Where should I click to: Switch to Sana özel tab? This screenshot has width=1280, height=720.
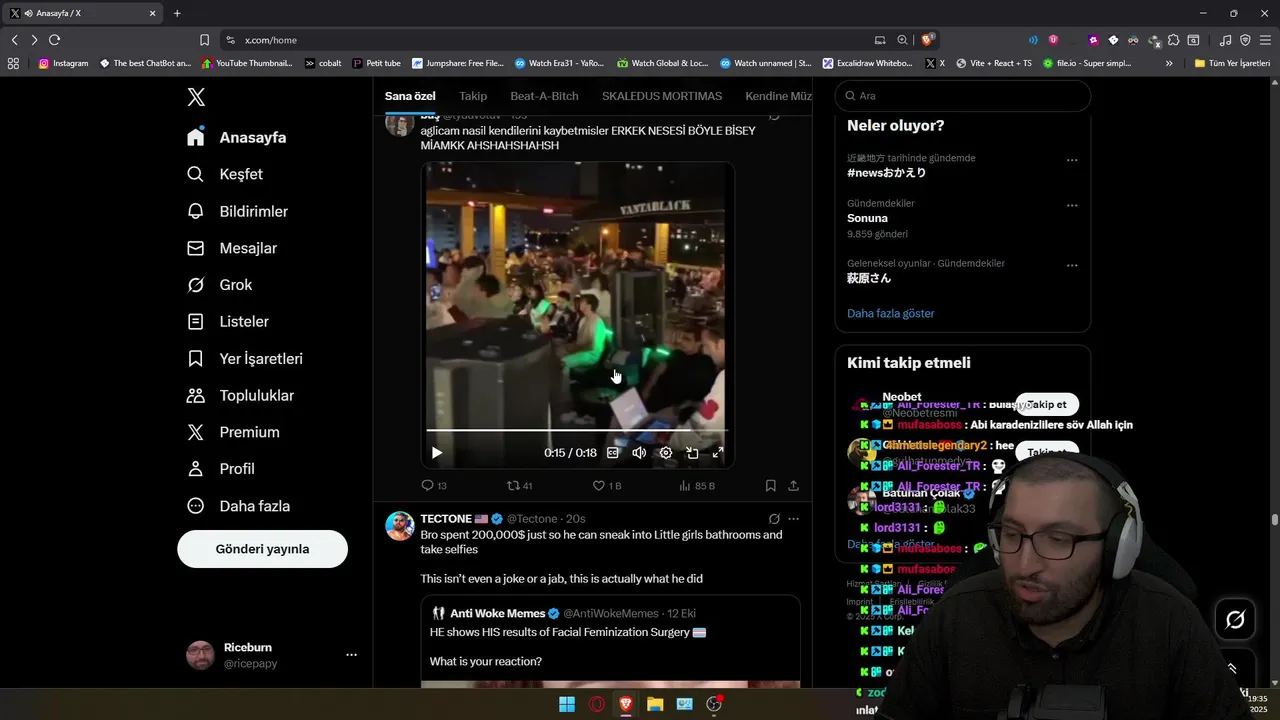410,96
